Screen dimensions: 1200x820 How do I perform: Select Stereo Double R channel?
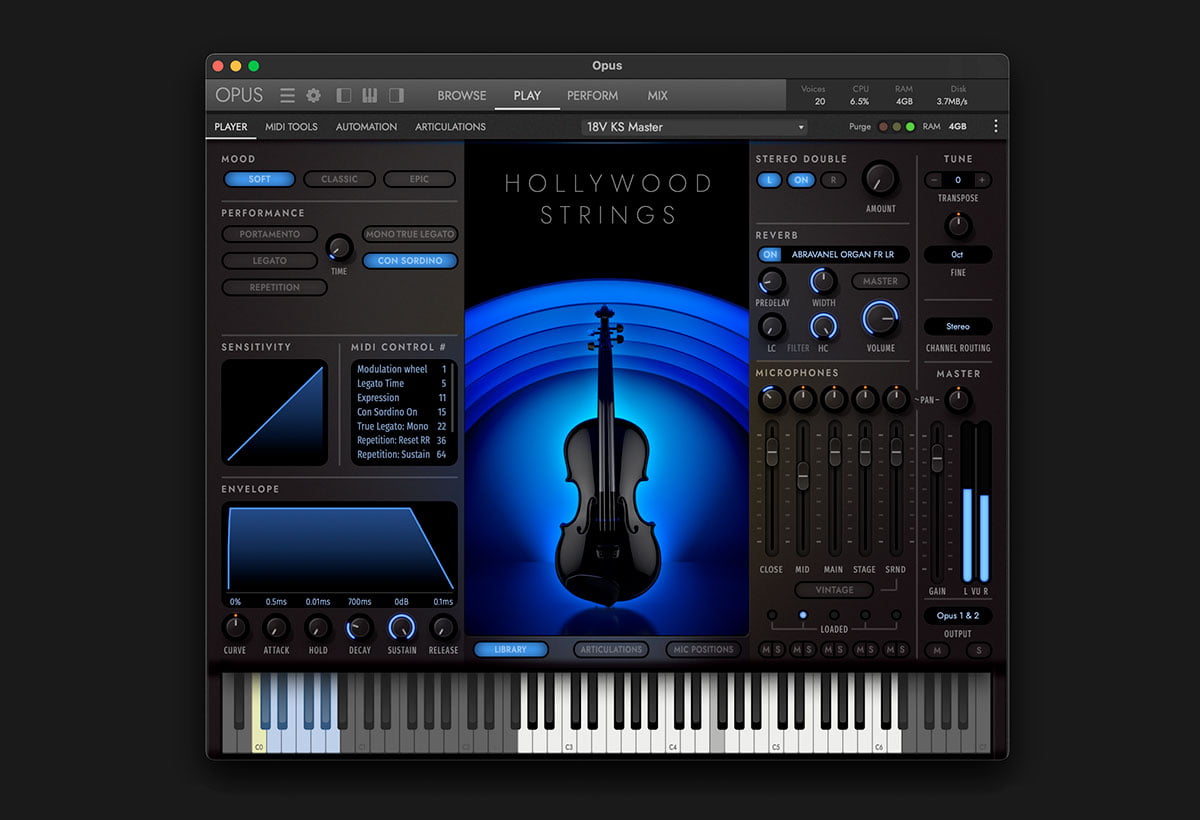coord(834,181)
